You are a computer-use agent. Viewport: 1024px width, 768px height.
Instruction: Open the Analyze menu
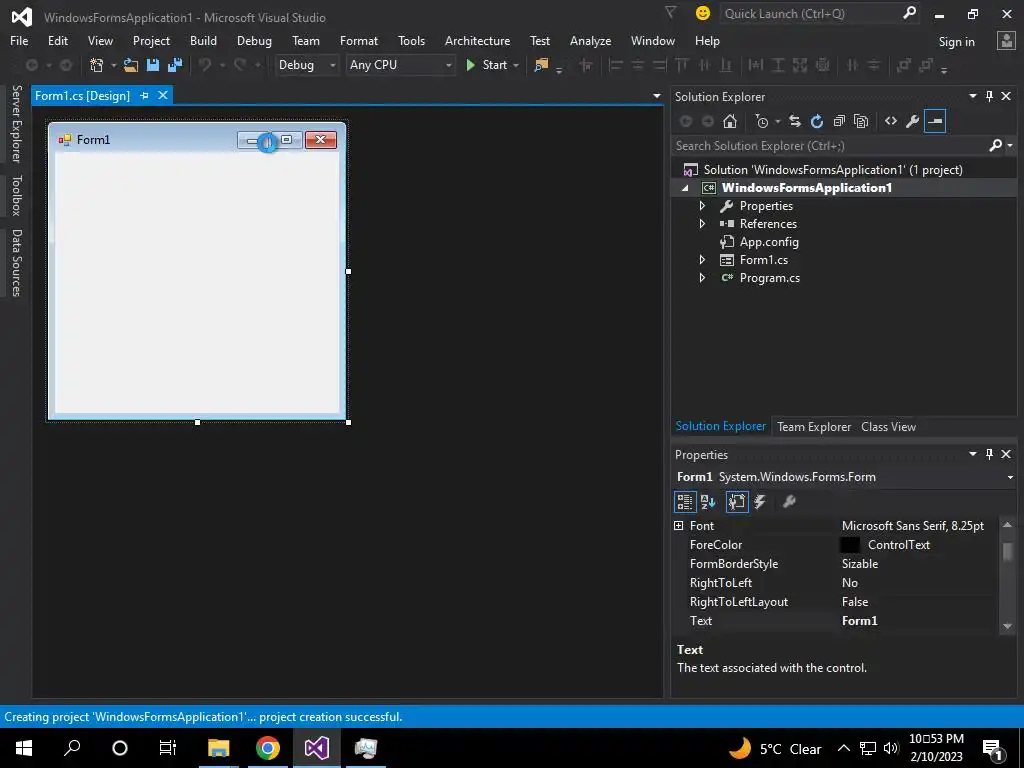[590, 40]
